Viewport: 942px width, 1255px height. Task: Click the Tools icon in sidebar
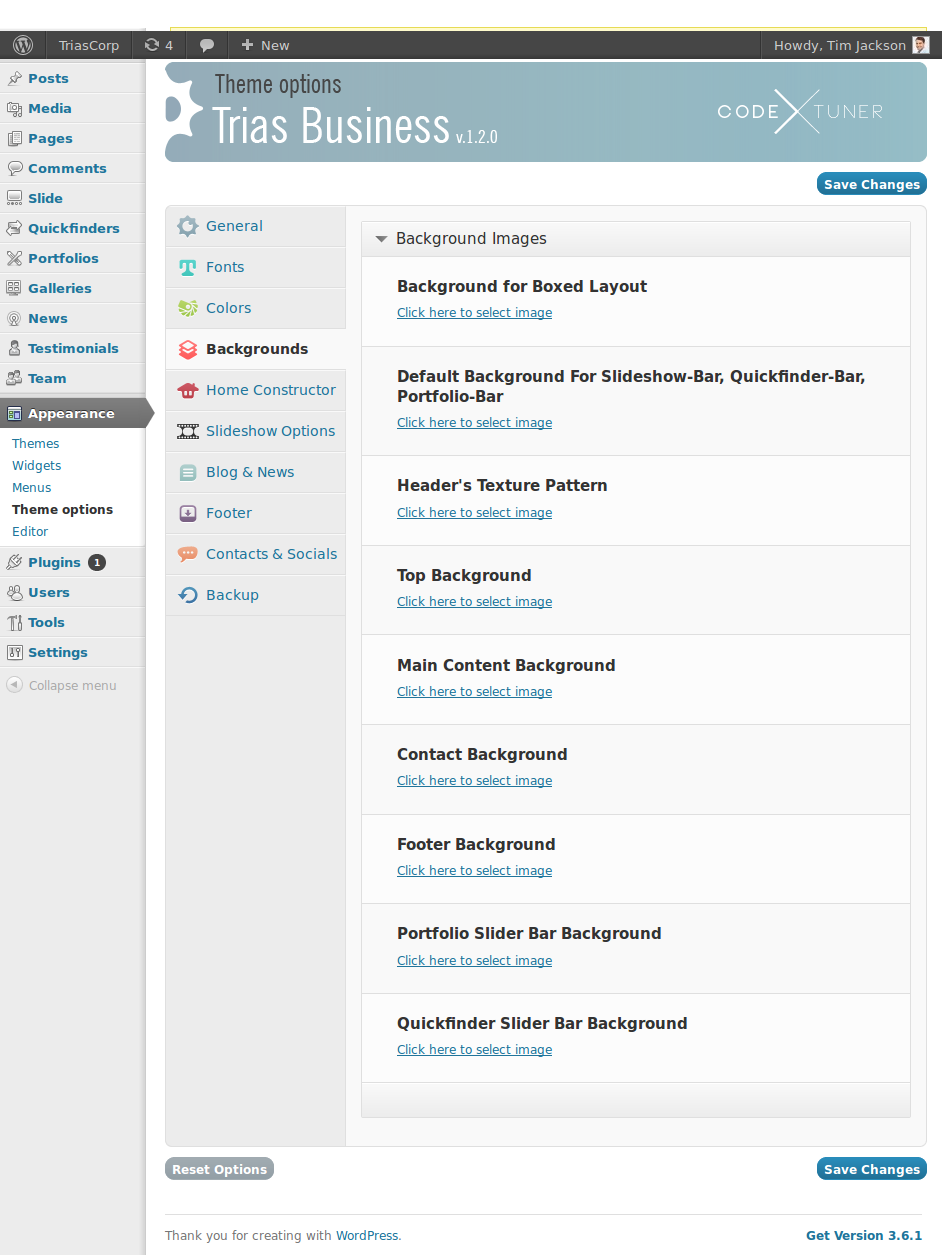[14, 622]
